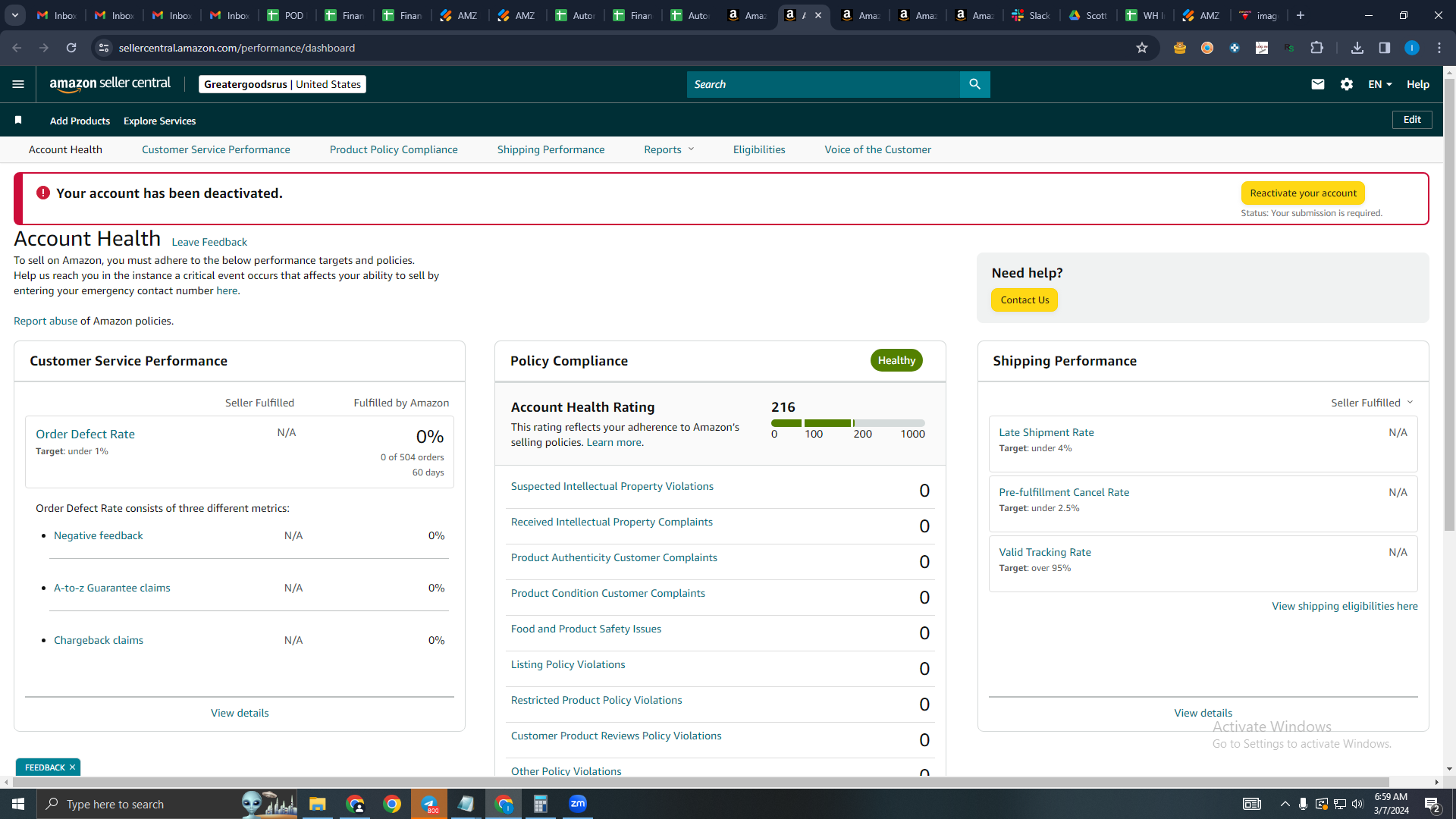Open Chrome downloads icon
This screenshot has height=819, width=1456.
click(1357, 48)
